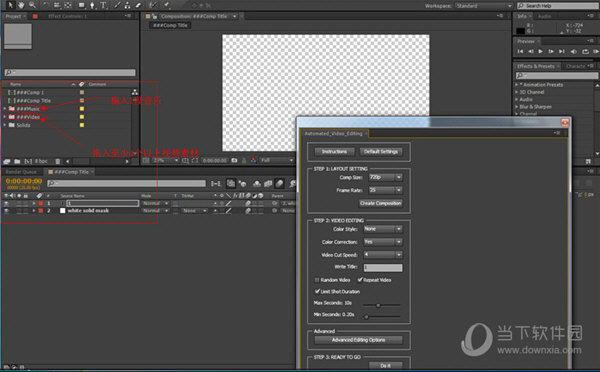Image resolution: width=600 pixels, height=372 pixels.
Task: Select the Puppet Pin tool
Action: click(167, 5)
